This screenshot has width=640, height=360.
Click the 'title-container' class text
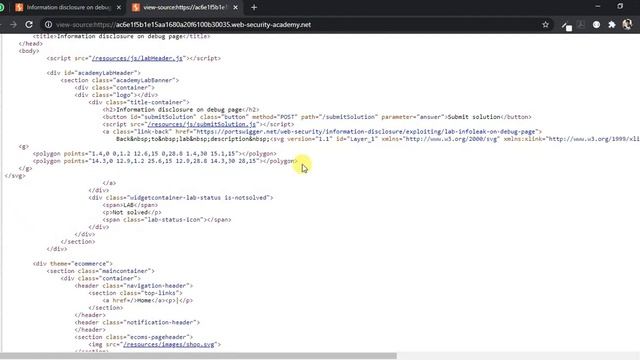[x=157, y=102]
